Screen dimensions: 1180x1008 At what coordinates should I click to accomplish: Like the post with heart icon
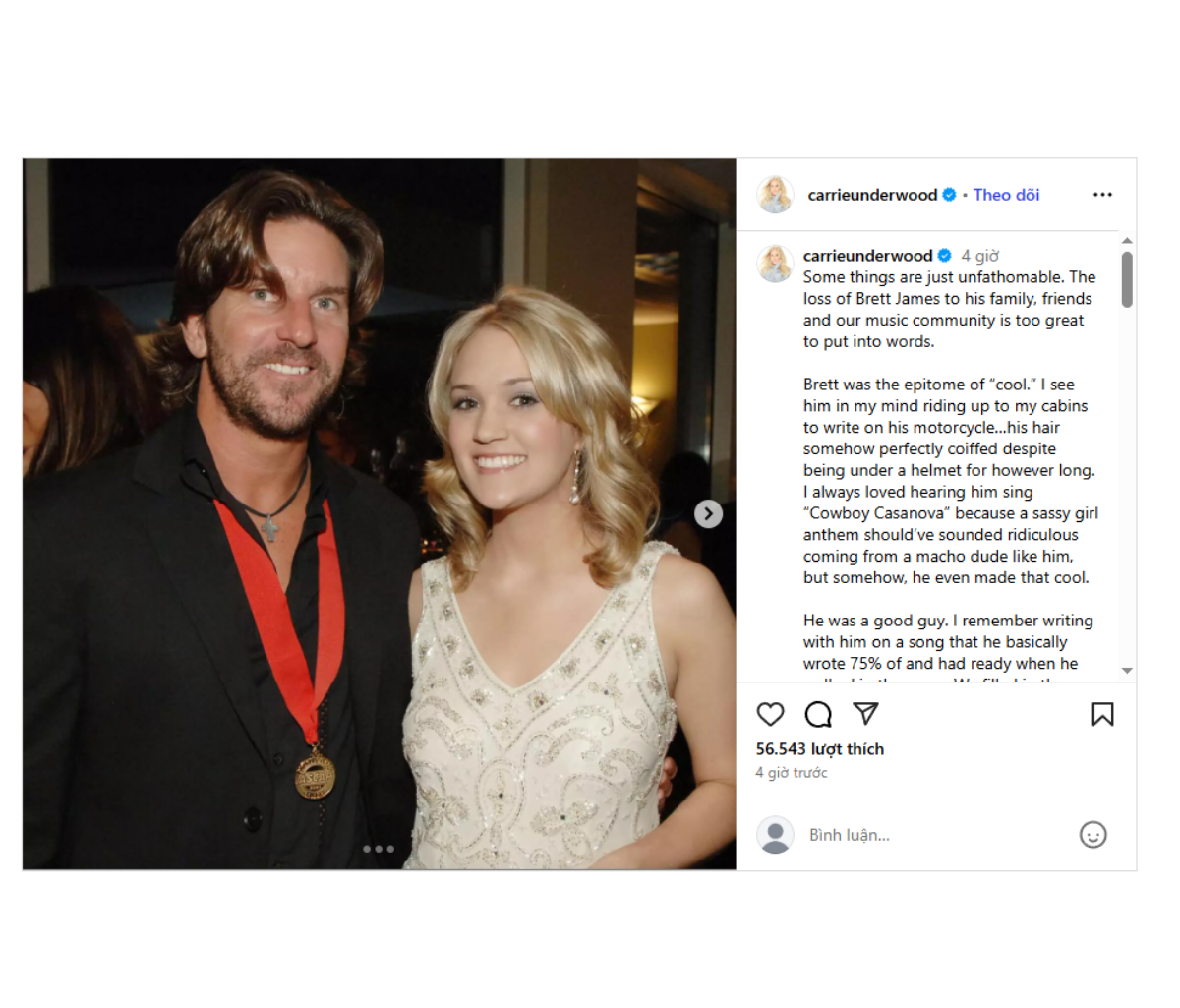[x=770, y=714]
